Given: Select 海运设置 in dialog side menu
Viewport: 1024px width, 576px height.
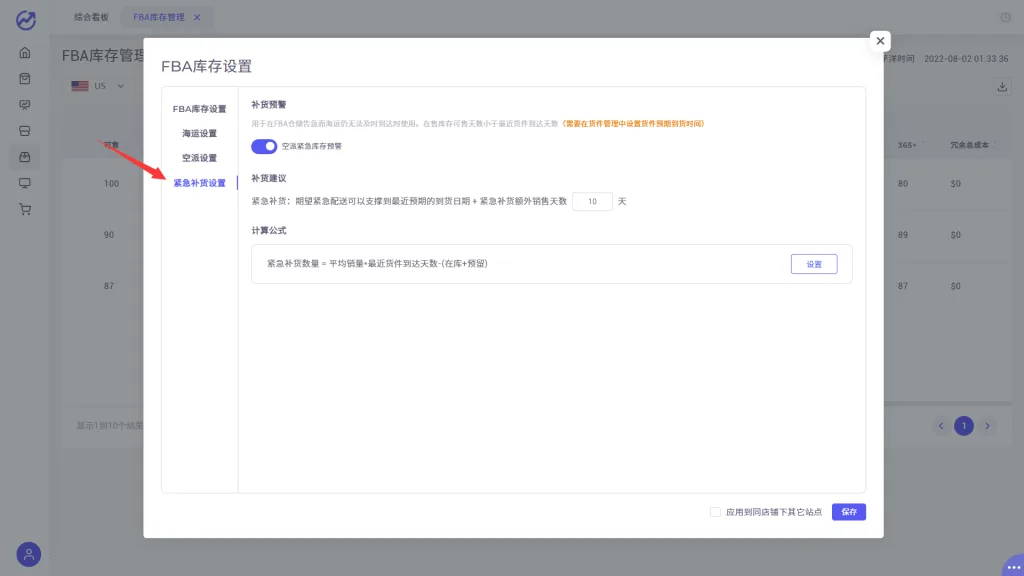Looking at the screenshot, I should click(x=199, y=133).
